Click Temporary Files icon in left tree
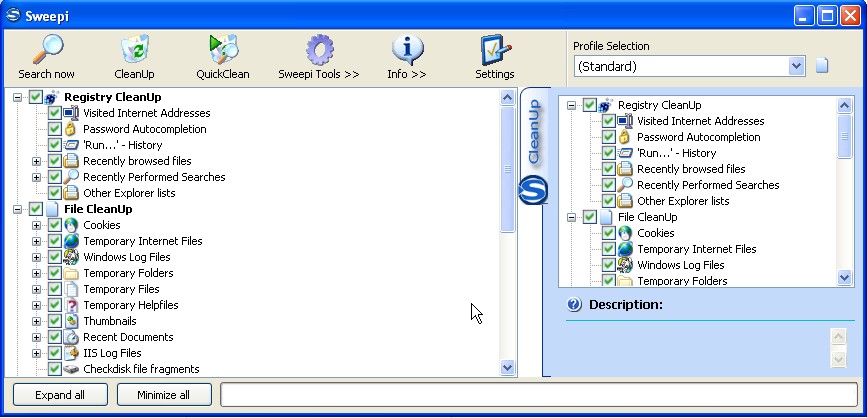 (x=71, y=290)
